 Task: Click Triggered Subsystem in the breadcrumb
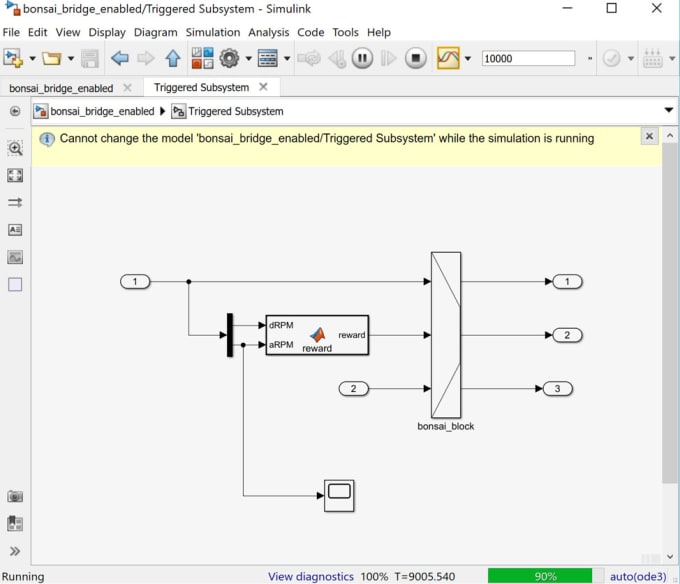coord(235,111)
